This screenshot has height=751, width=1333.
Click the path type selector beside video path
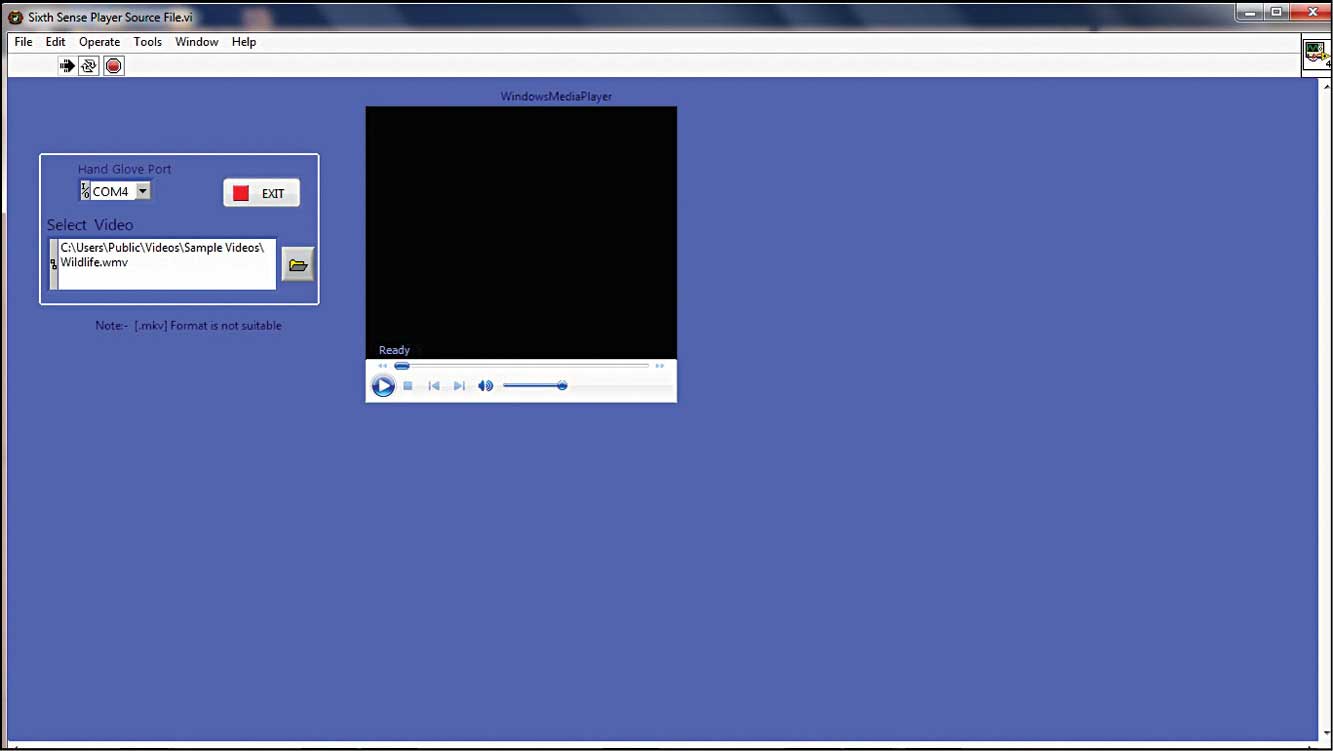pos(54,264)
